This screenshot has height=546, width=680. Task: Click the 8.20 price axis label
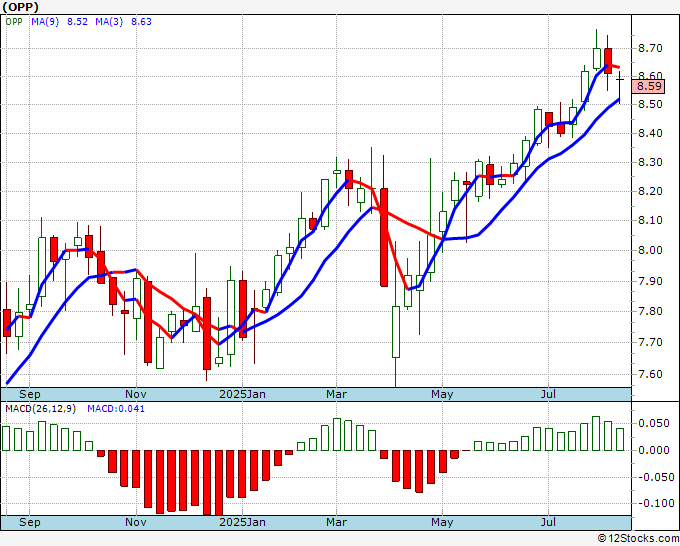(650, 191)
